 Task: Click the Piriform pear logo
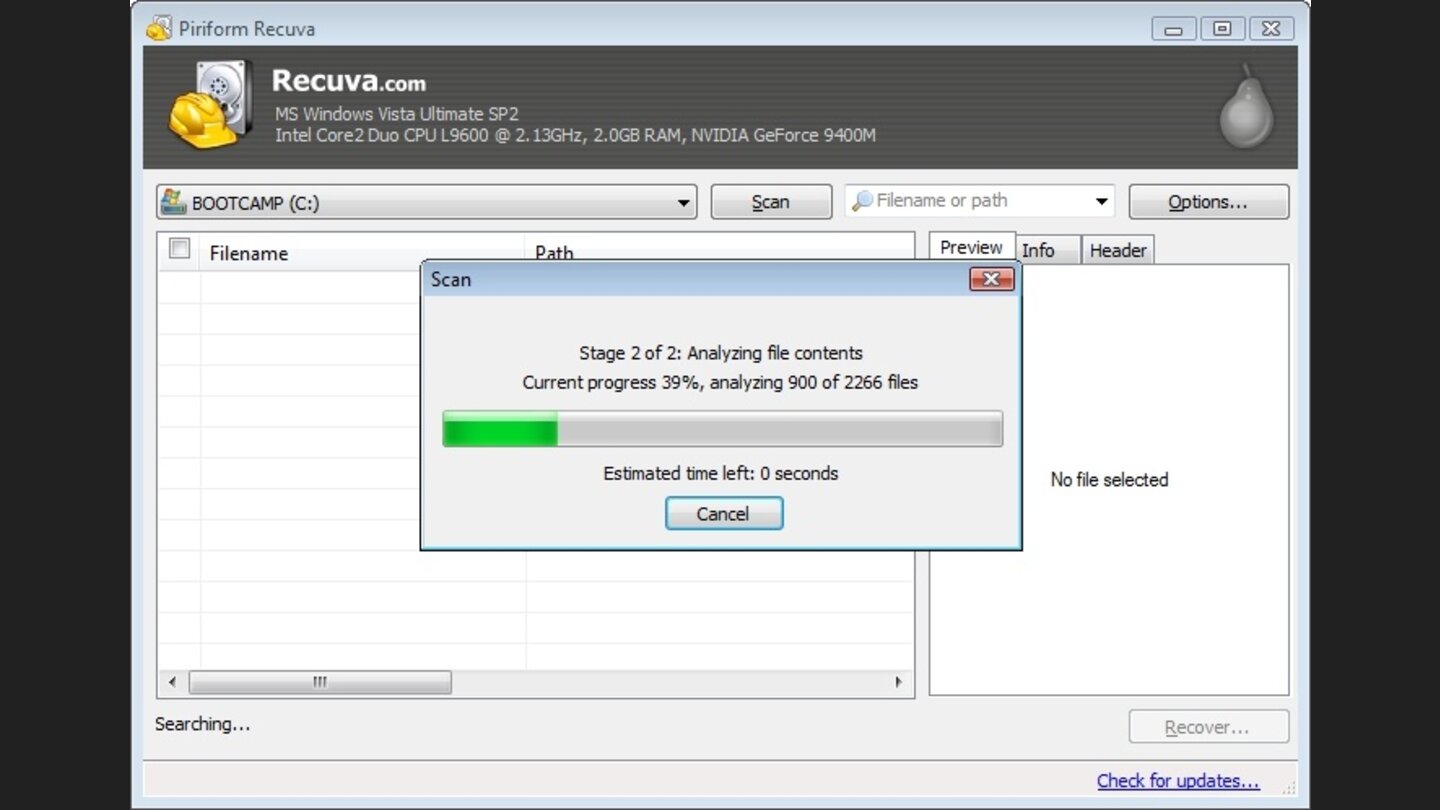pos(1246,107)
